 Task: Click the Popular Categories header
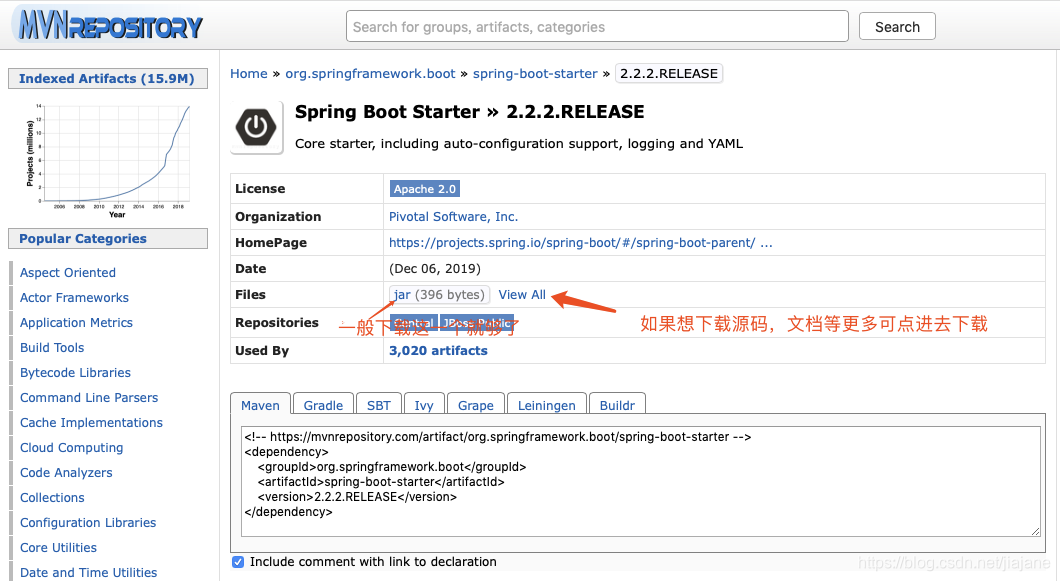pos(107,239)
